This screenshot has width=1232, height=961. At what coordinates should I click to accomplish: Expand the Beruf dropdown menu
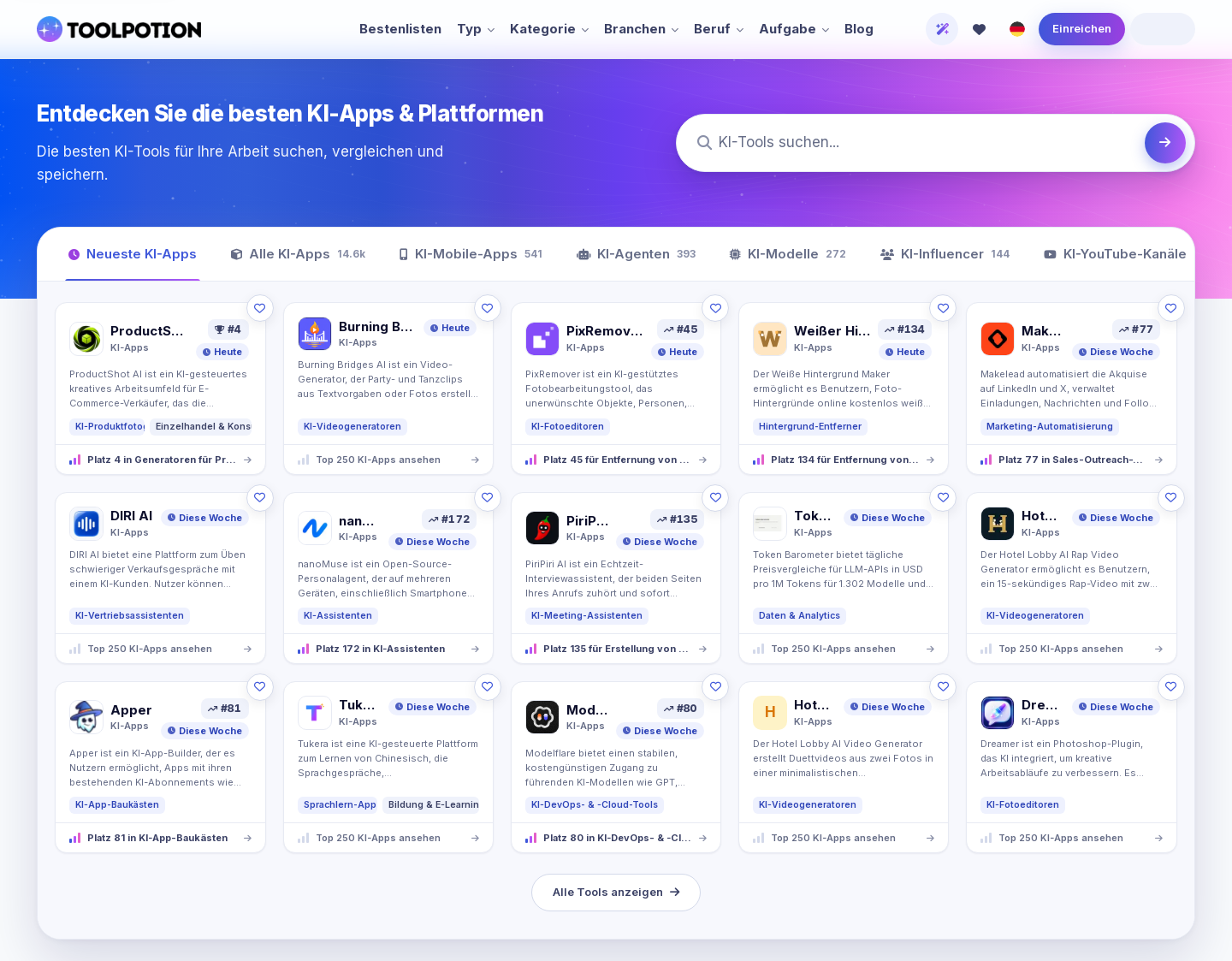pyautogui.click(x=719, y=29)
